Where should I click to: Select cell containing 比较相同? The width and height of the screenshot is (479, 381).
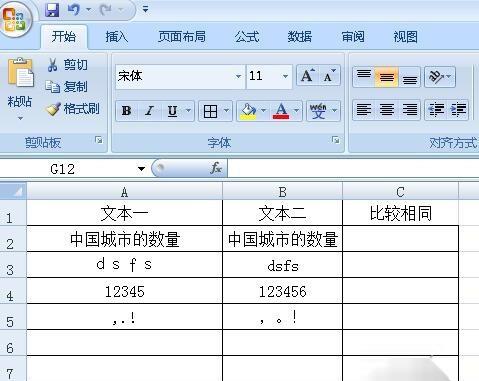400,213
